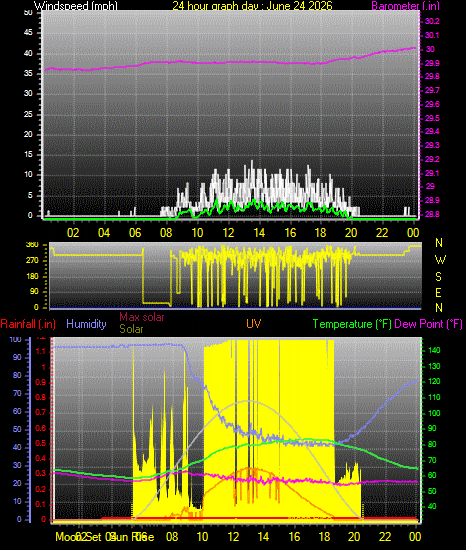Click the 1.1 value on rainfall axis
Viewport: 466px width, 550px height.
click(x=41, y=351)
